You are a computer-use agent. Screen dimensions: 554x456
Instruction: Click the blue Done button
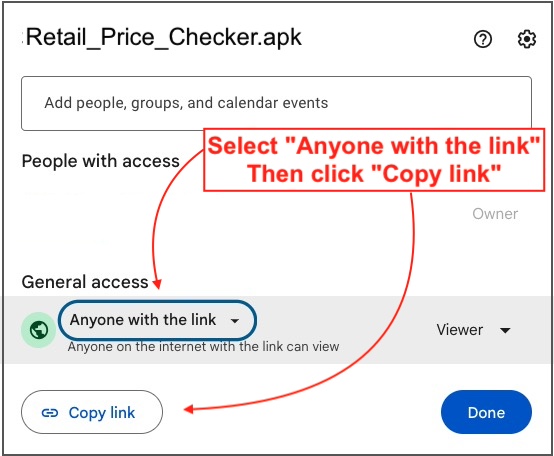[486, 412]
